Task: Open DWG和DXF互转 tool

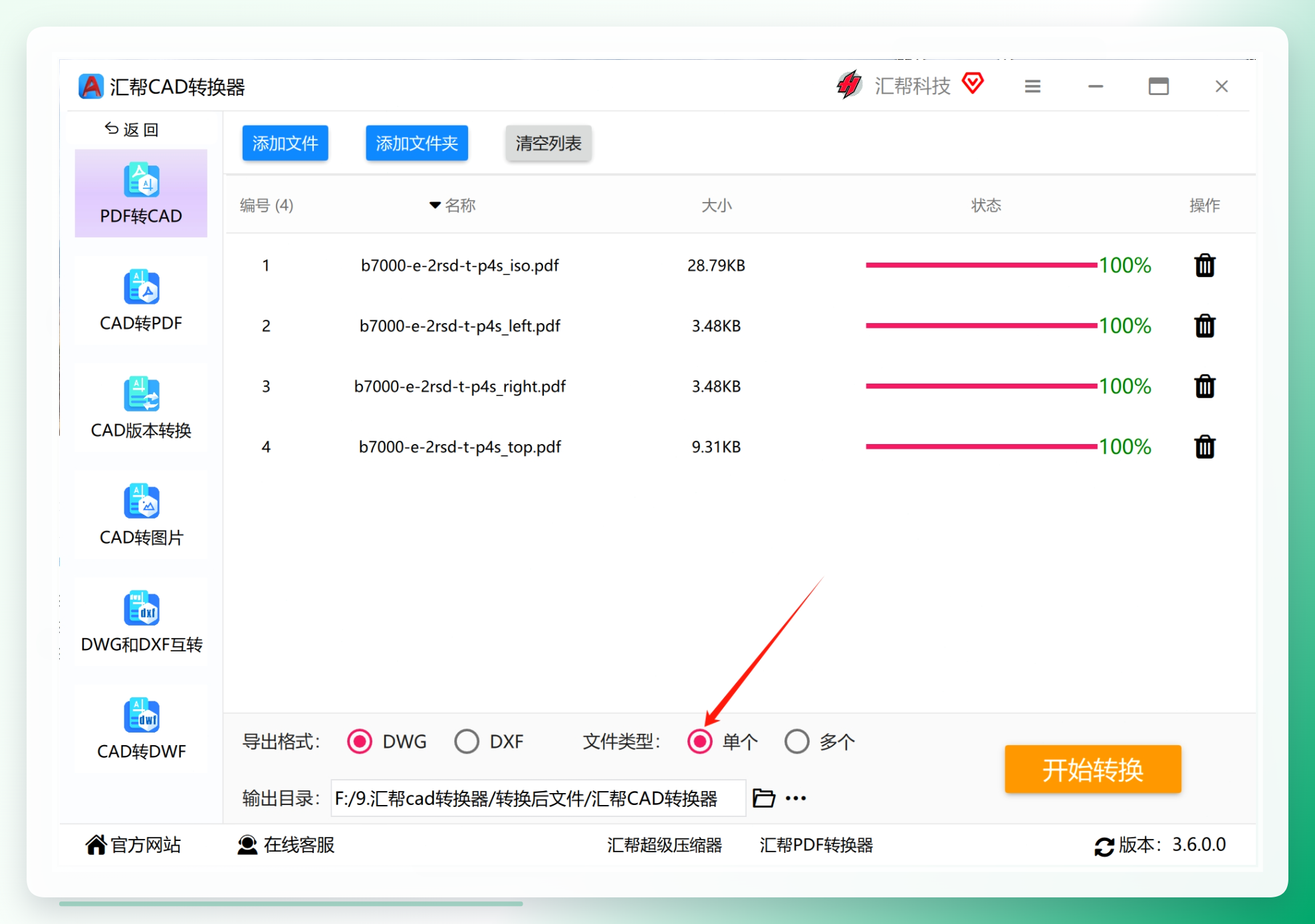Action: 141,622
